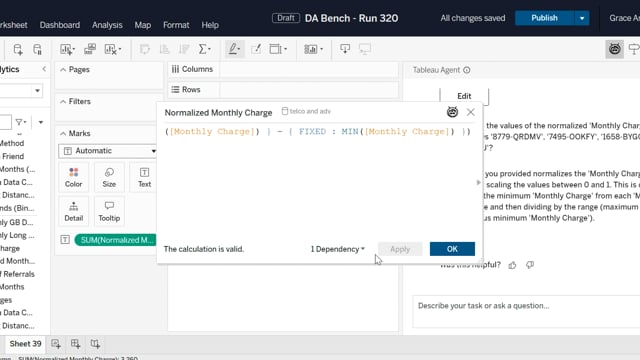Screen dimensions: 640x360
Task: Click the filter fields funnel icon
Action: coord(20,122)
